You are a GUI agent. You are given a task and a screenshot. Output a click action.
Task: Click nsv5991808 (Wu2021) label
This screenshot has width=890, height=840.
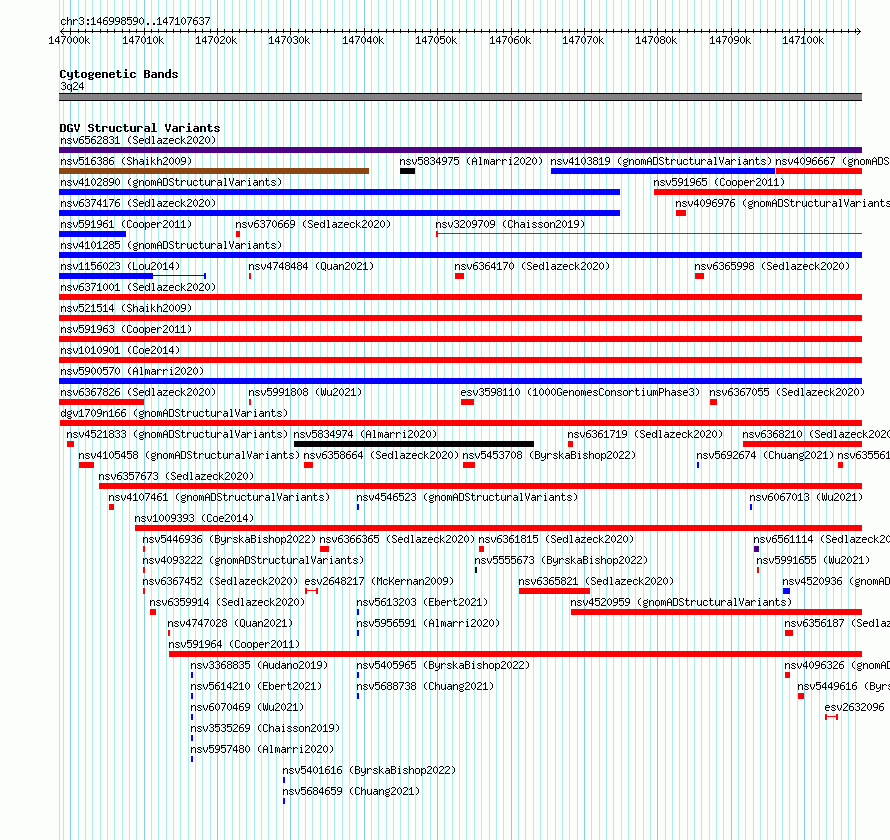point(305,392)
